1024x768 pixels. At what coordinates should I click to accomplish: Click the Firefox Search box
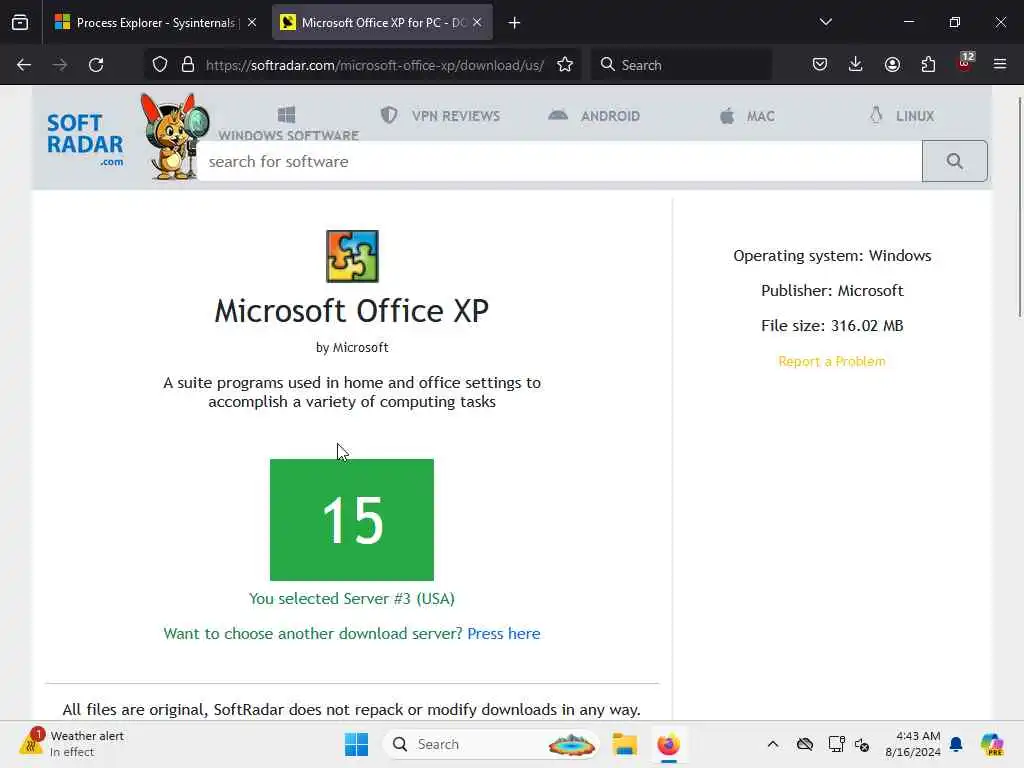pos(681,65)
